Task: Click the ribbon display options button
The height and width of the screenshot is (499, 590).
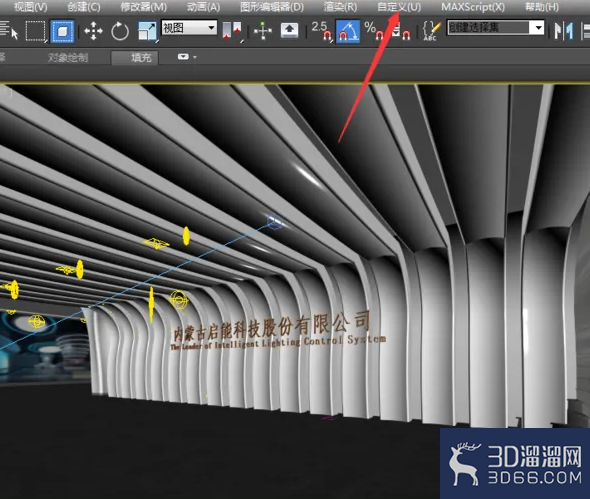Action: [187, 57]
